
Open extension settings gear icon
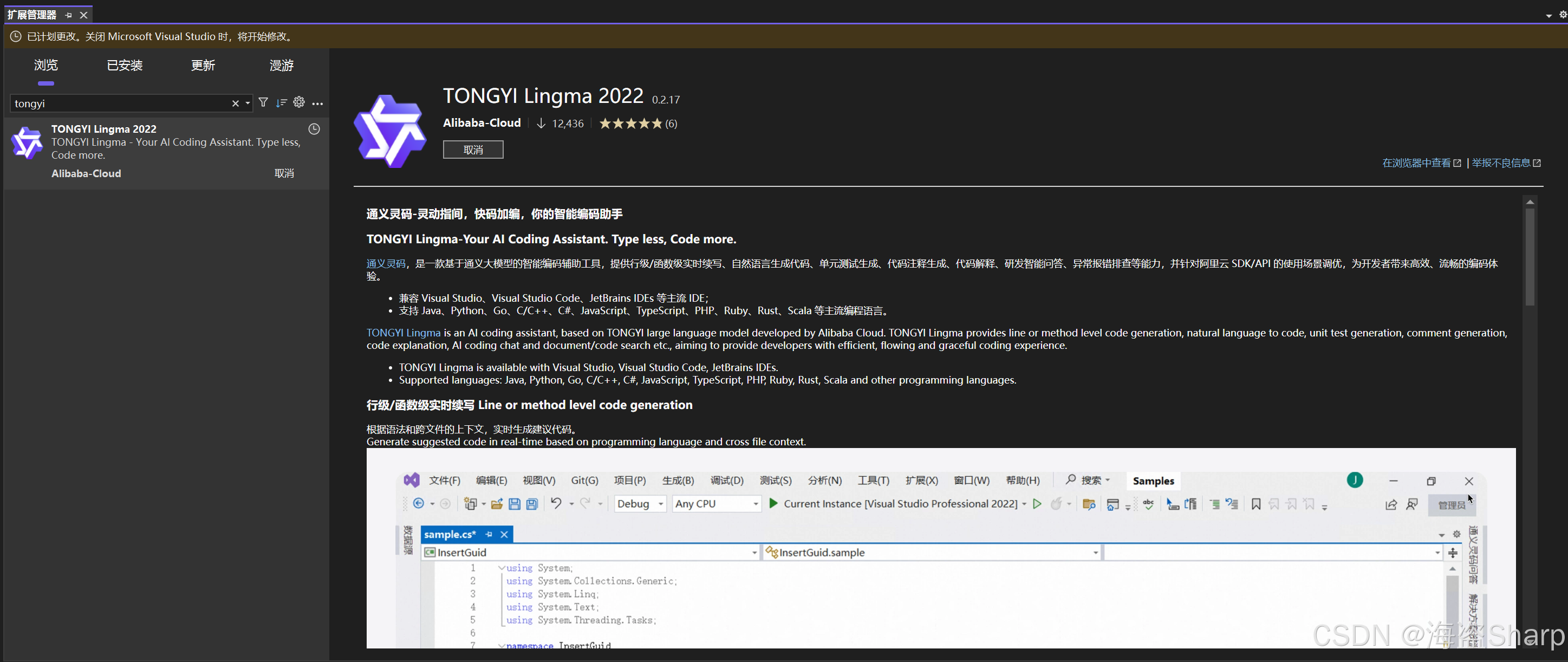pos(299,102)
